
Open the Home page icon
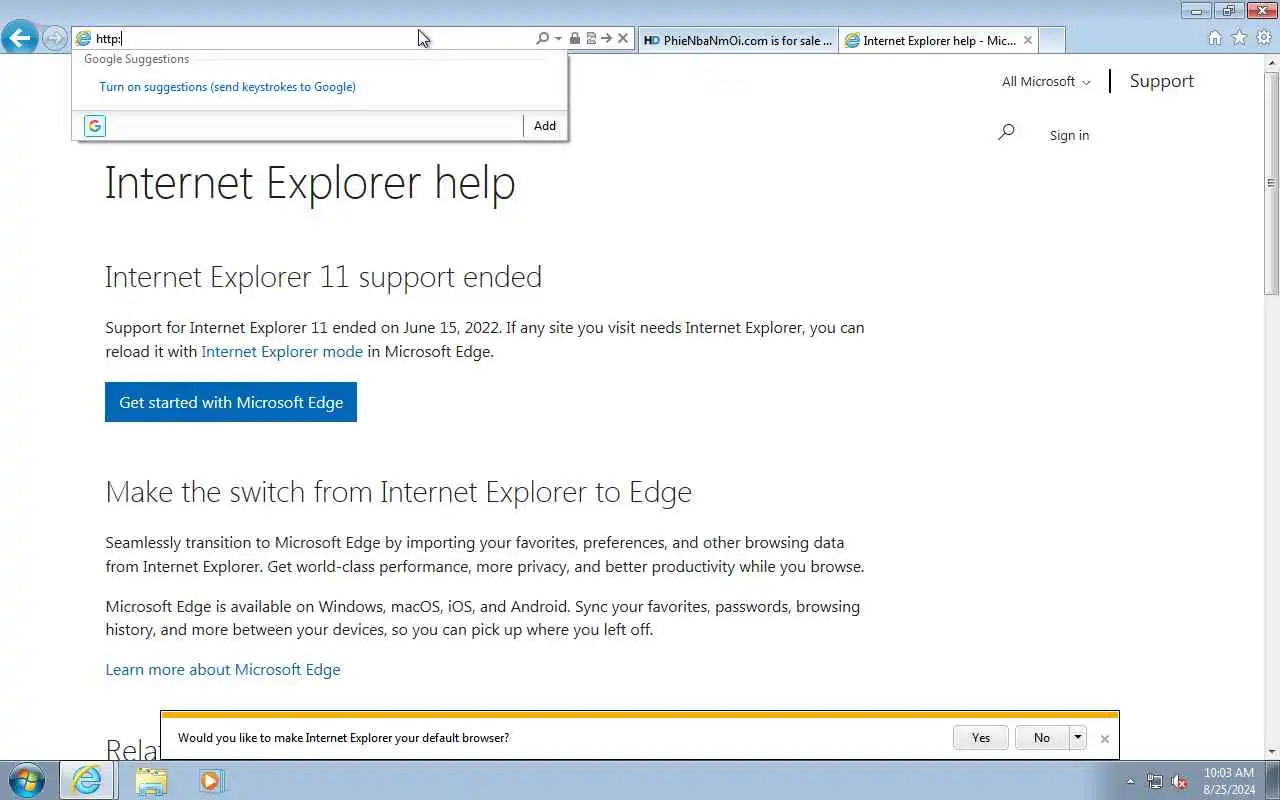[x=1214, y=38]
